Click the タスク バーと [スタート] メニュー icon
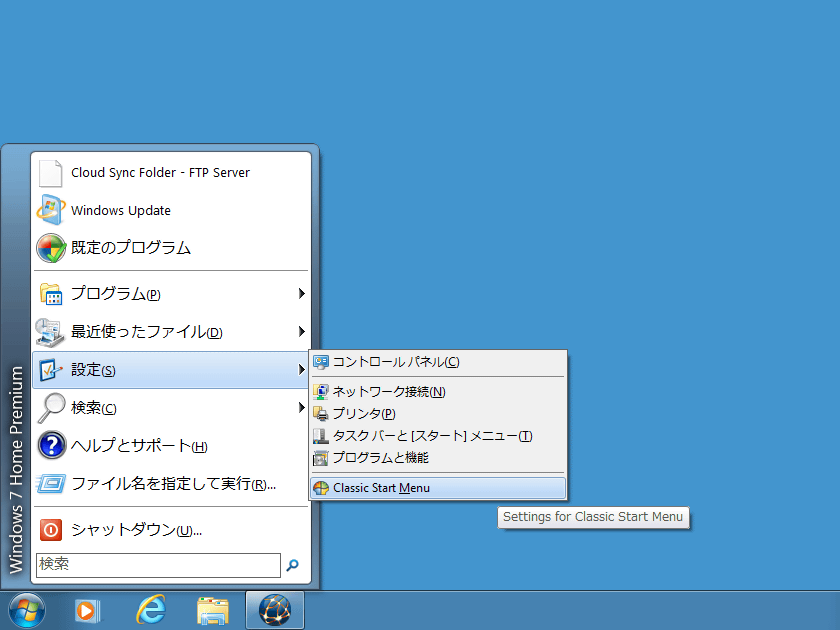This screenshot has height=630, width=840. tap(321, 436)
